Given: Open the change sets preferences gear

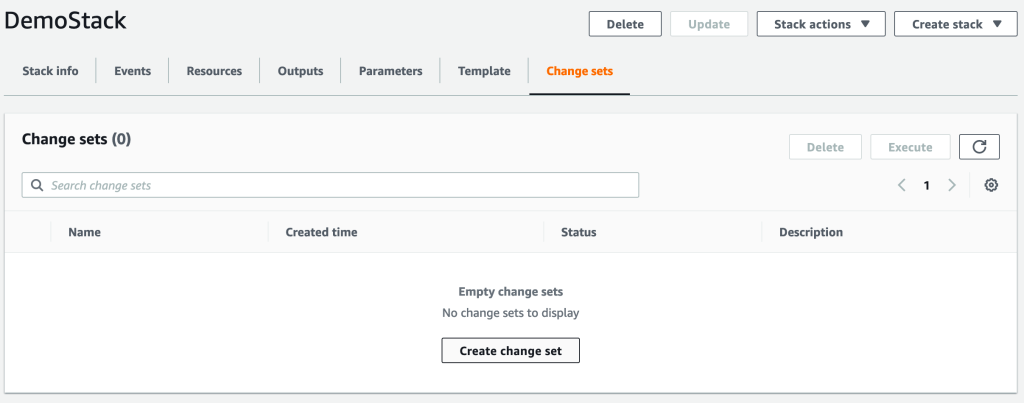Looking at the screenshot, I should [991, 185].
